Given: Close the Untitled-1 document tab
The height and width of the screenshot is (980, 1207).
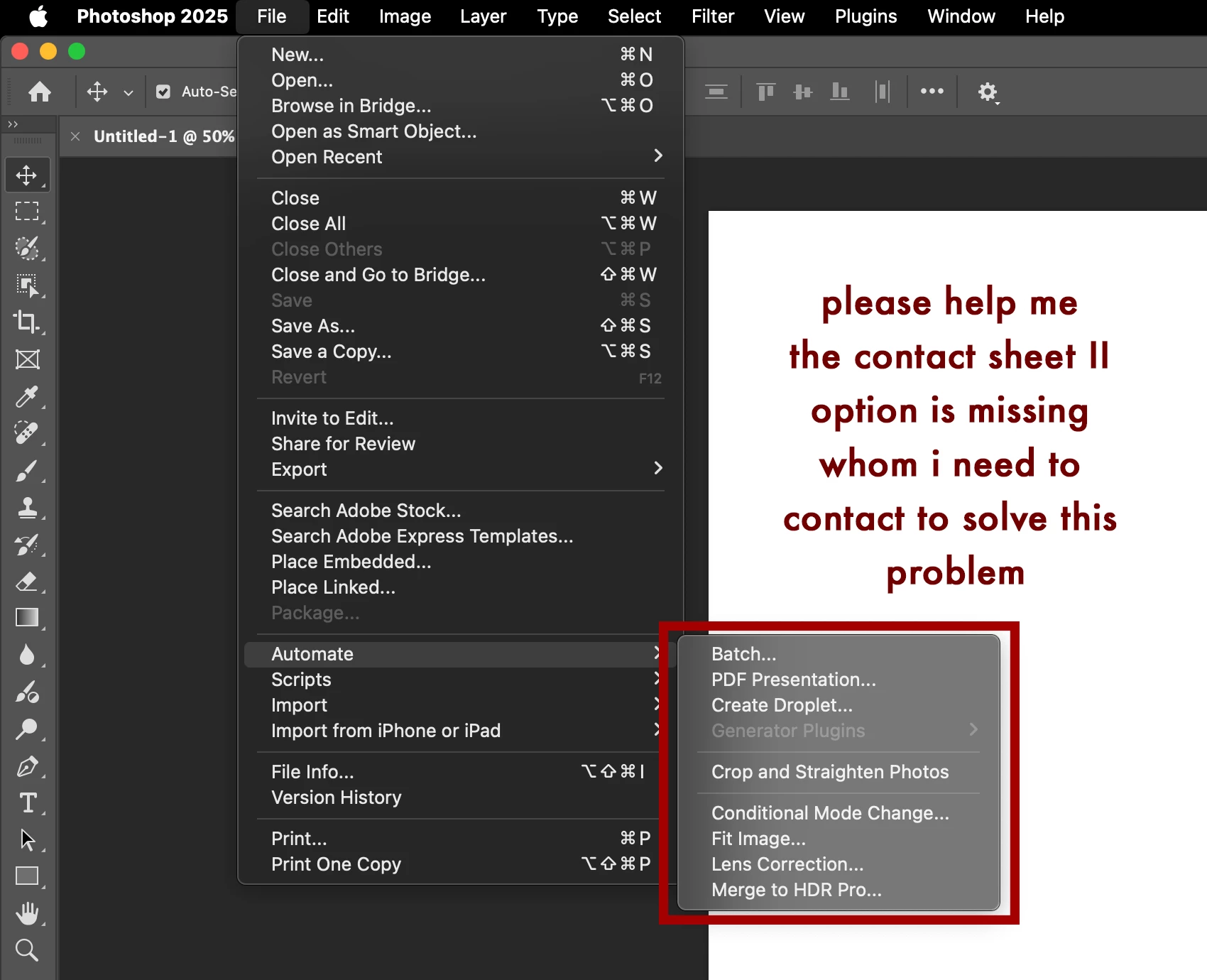Looking at the screenshot, I should (x=75, y=136).
